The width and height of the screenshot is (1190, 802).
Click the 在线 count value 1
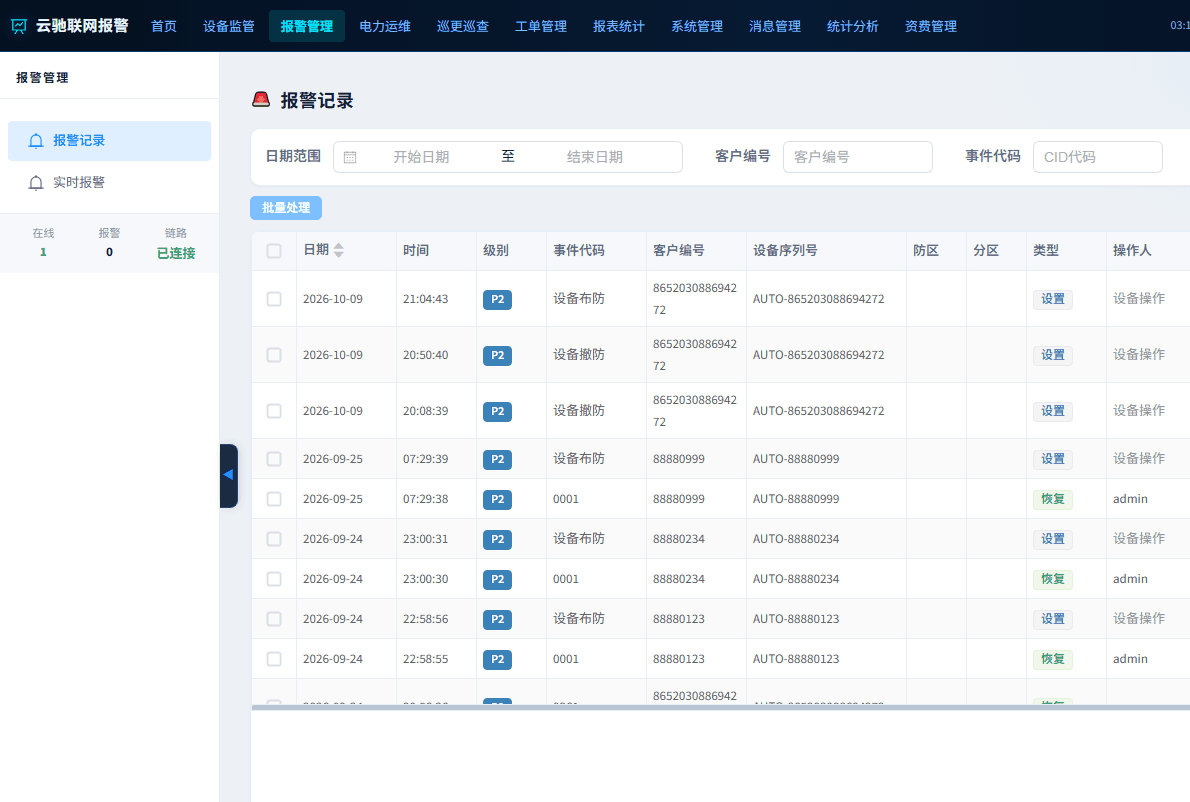pos(43,253)
